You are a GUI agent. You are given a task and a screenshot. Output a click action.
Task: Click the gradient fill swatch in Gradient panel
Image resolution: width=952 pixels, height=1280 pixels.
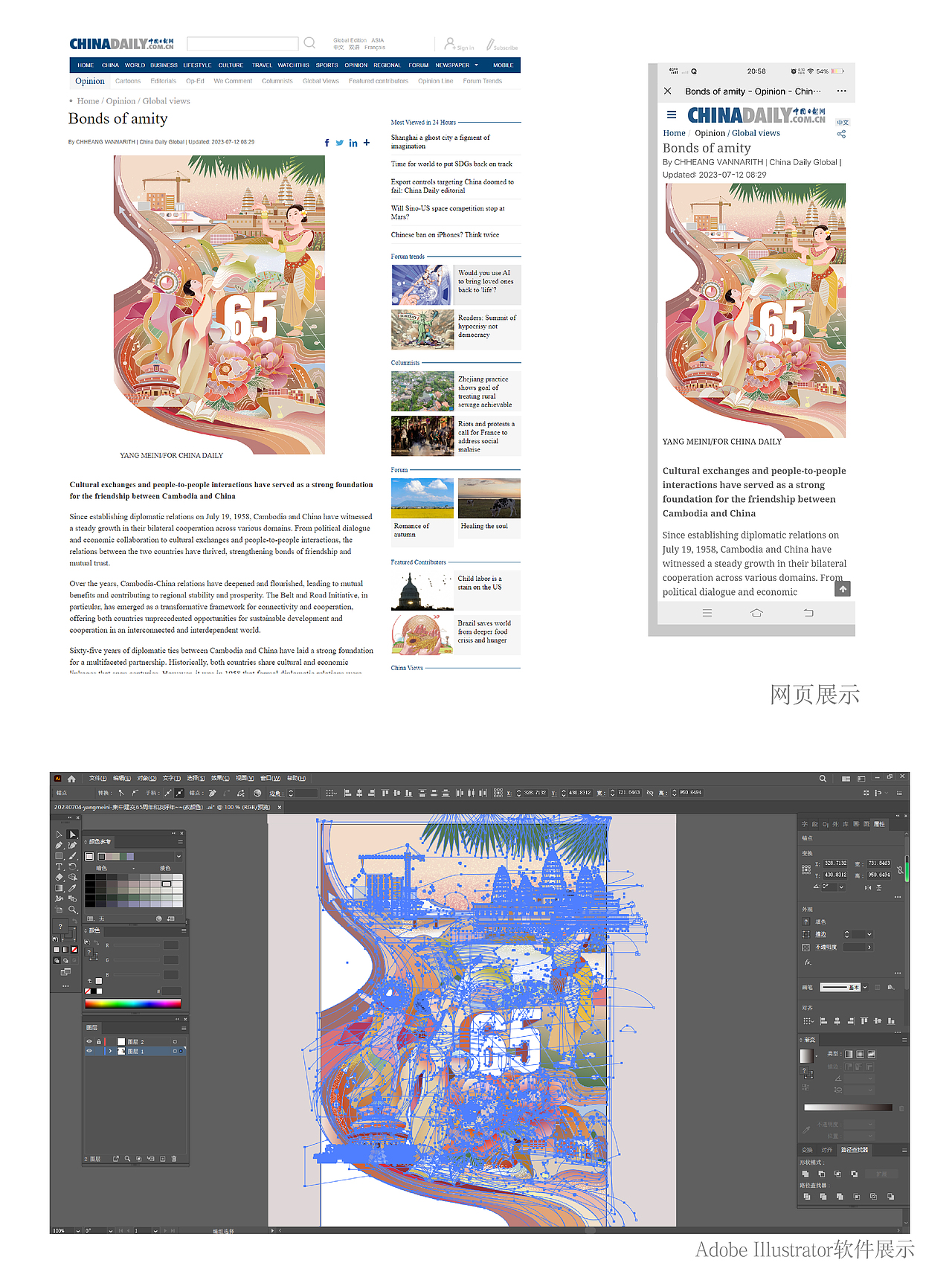(x=807, y=1056)
